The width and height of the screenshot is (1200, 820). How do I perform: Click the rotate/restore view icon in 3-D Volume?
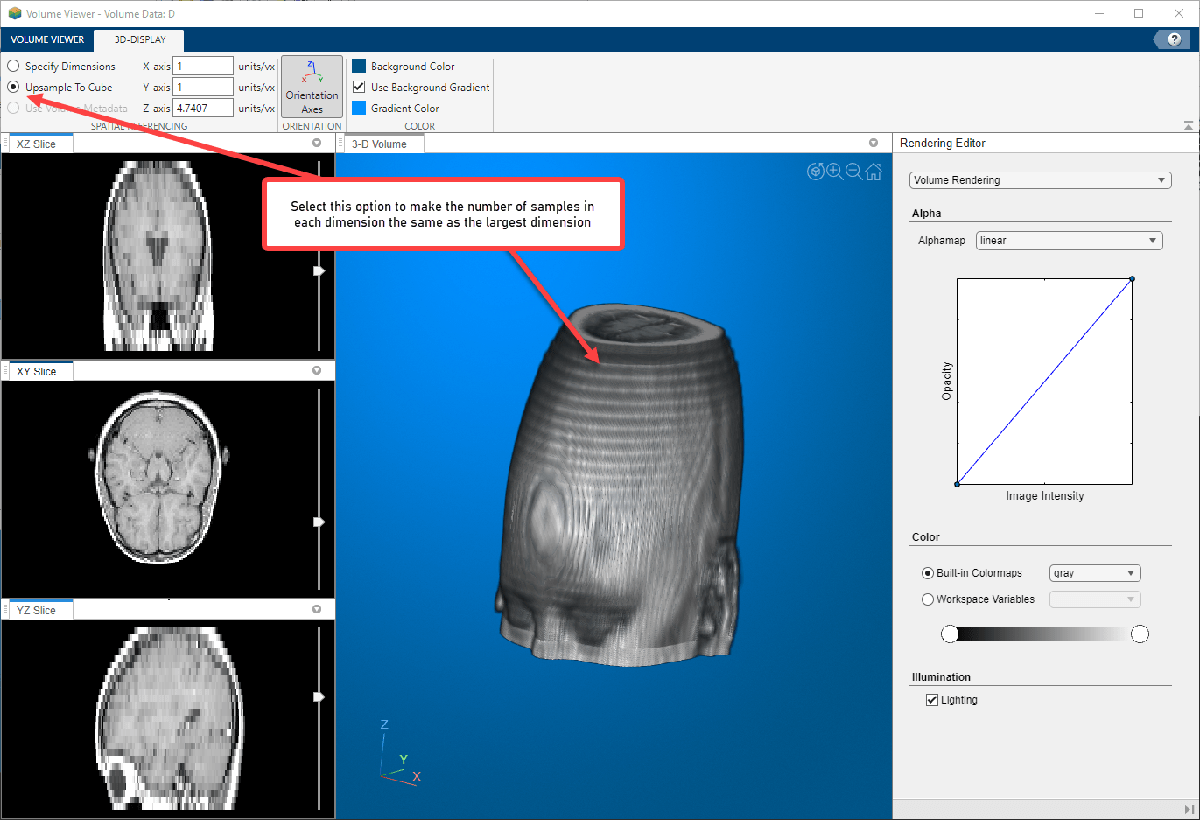pos(815,171)
